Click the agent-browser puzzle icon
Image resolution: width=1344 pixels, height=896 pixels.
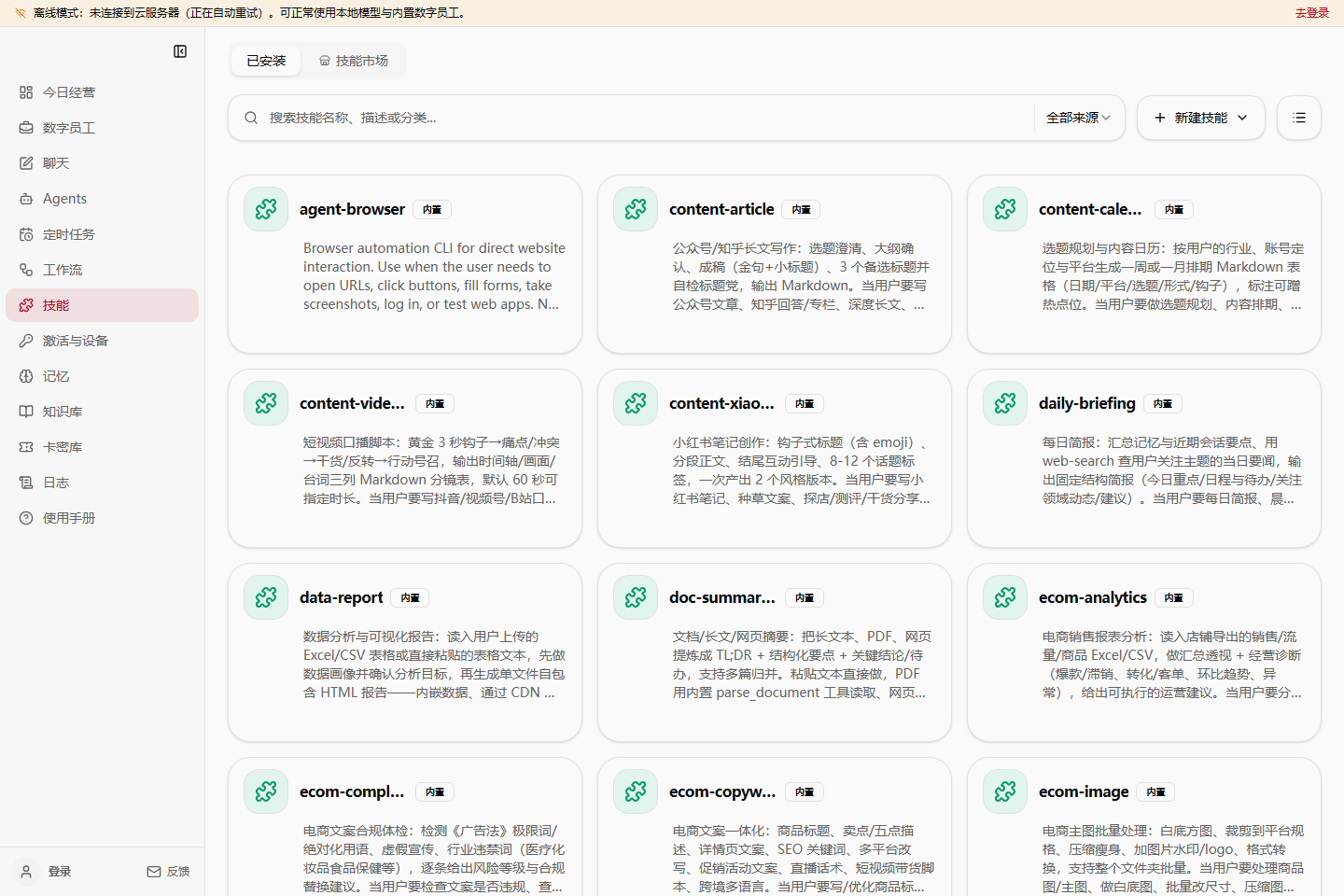click(x=266, y=209)
